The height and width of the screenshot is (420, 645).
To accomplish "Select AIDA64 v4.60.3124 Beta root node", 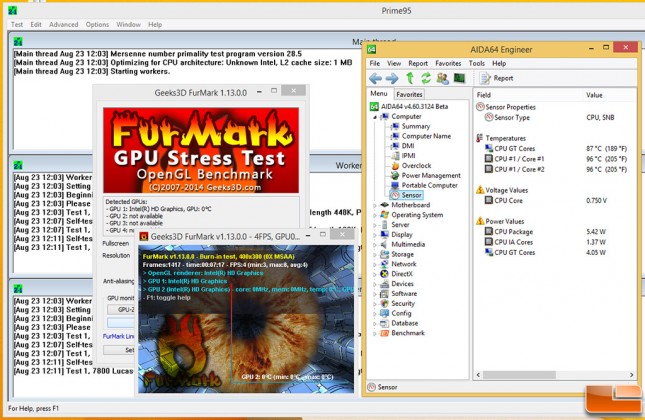I will click(410, 107).
